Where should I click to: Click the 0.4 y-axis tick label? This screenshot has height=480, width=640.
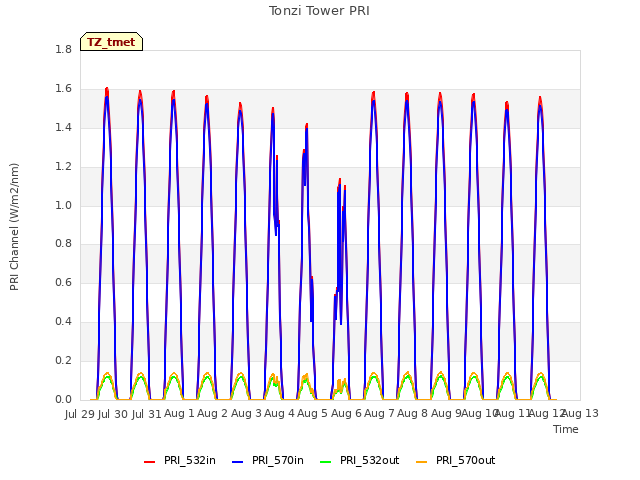click(x=63, y=322)
